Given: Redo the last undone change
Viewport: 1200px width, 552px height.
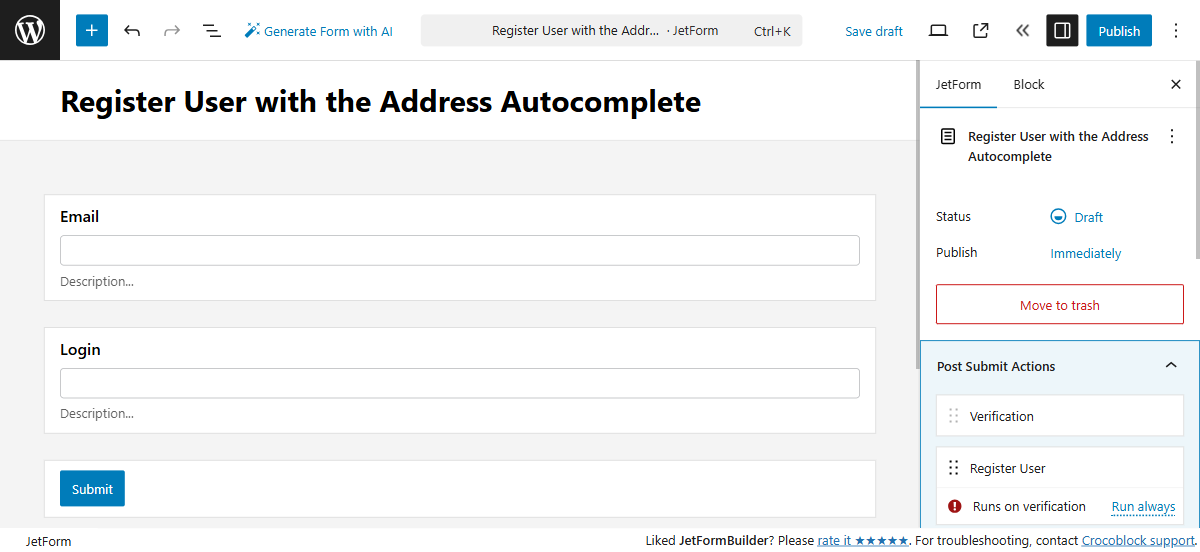Looking at the screenshot, I should tap(172, 31).
